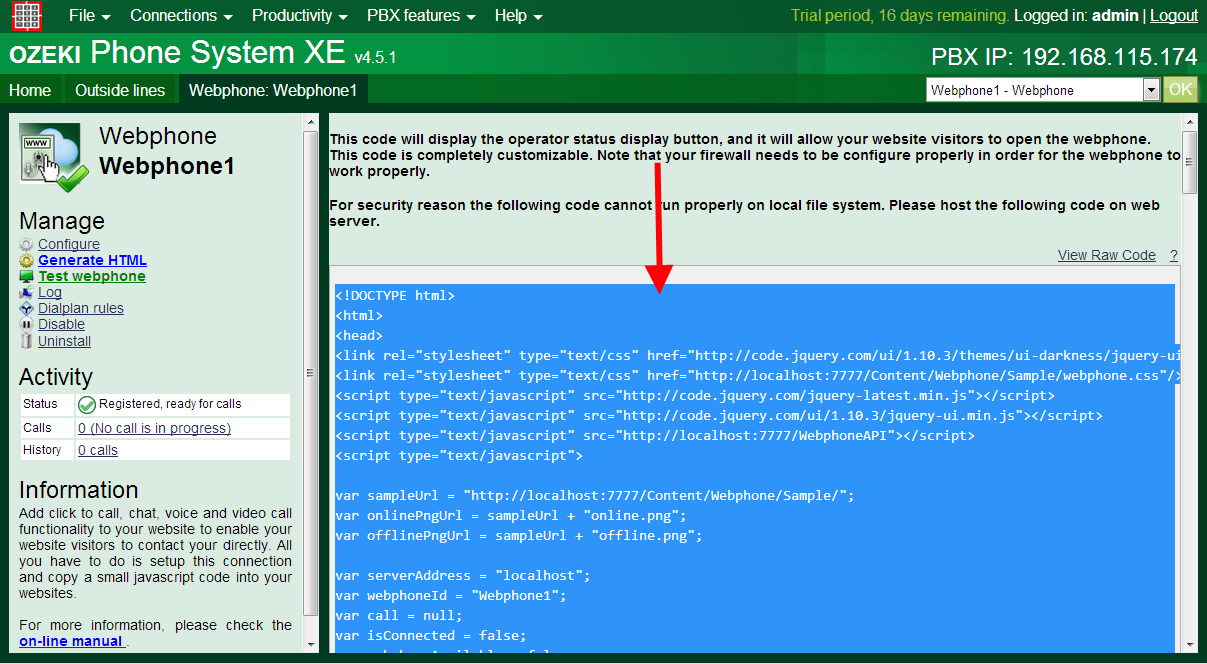Click the Dialplan rules icon
Viewport: 1207px width, 664px height.
click(x=27, y=309)
